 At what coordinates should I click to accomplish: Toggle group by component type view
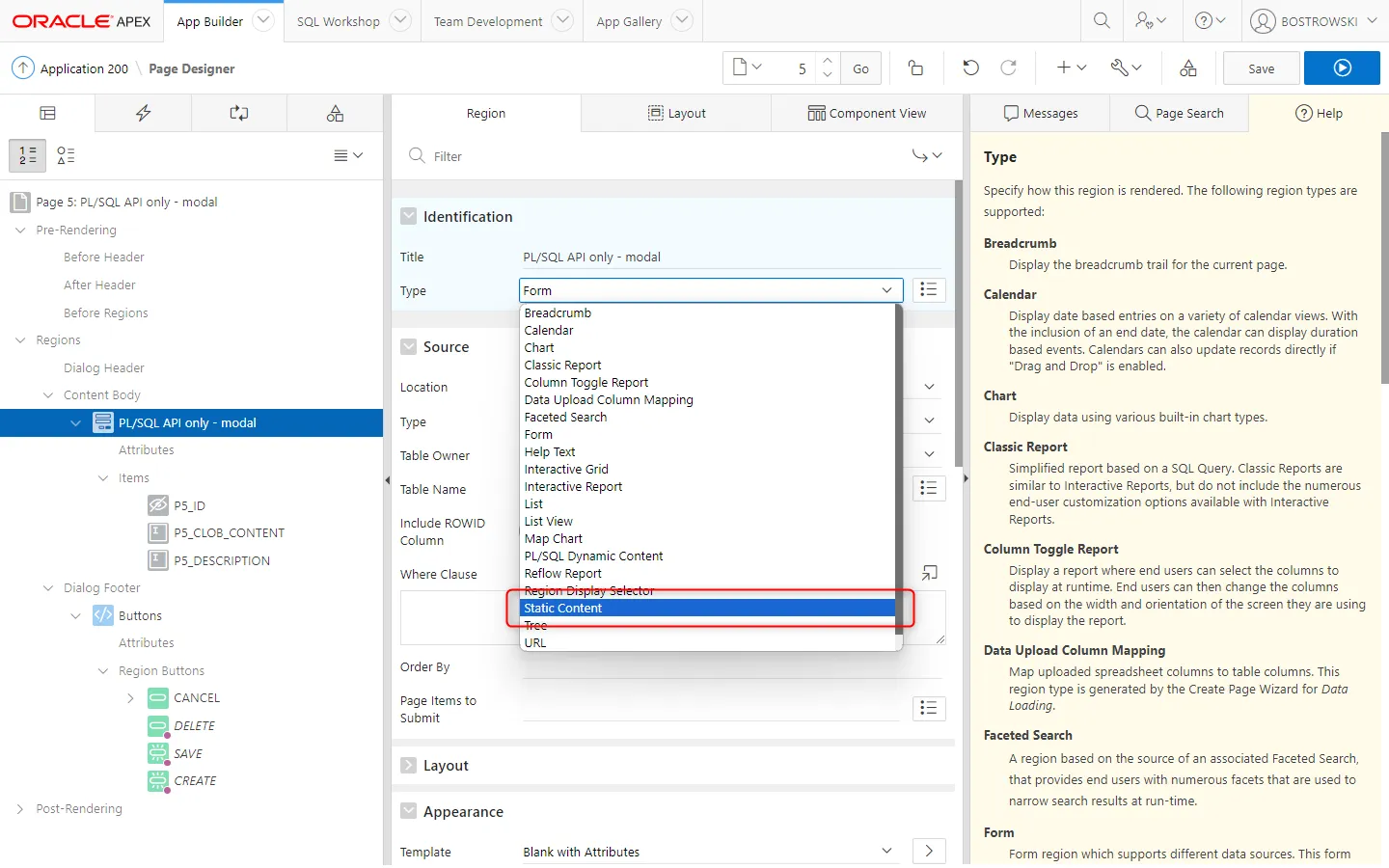(x=66, y=155)
